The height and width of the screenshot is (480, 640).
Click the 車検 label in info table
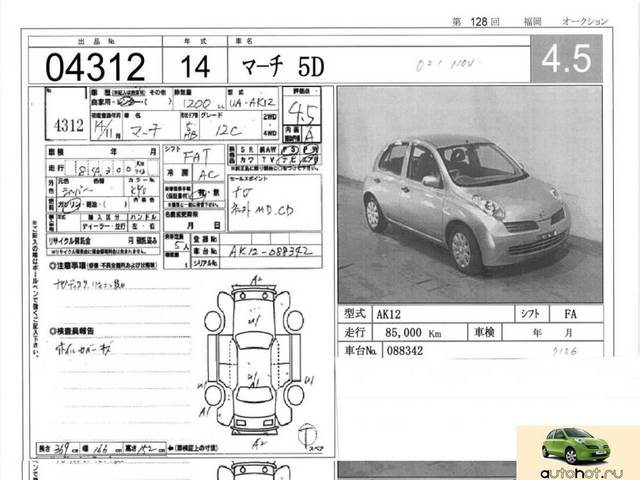point(484,332)
